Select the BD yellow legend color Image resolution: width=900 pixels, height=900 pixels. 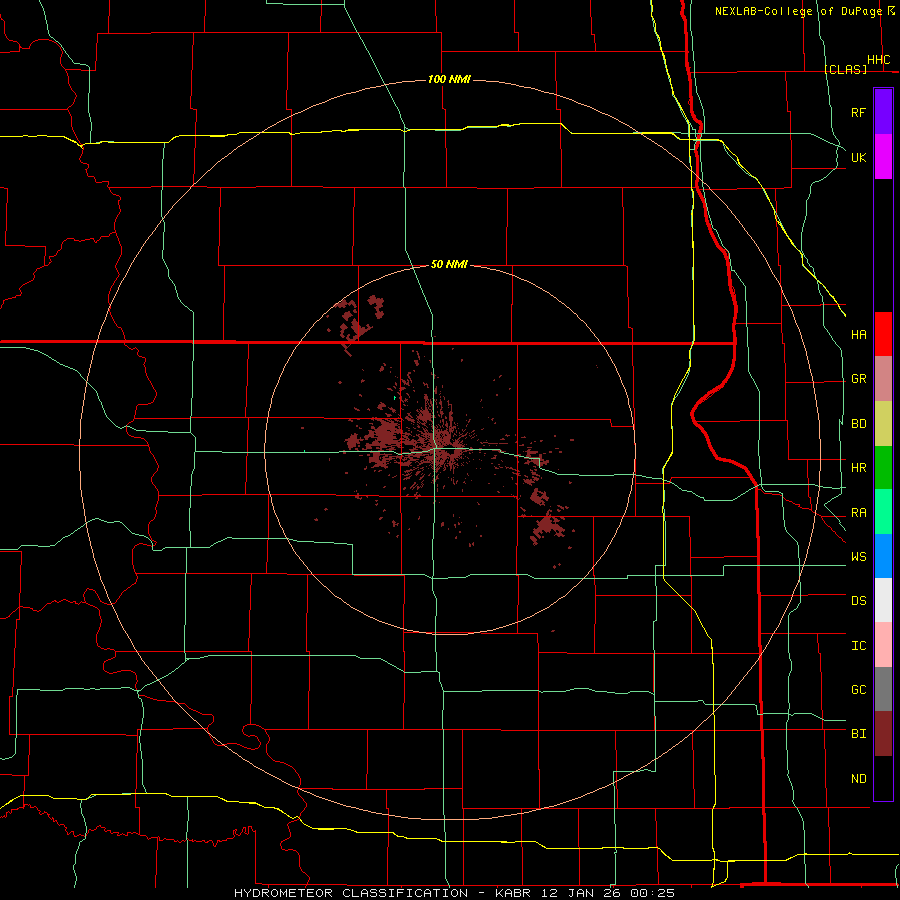tap(883, 424)
